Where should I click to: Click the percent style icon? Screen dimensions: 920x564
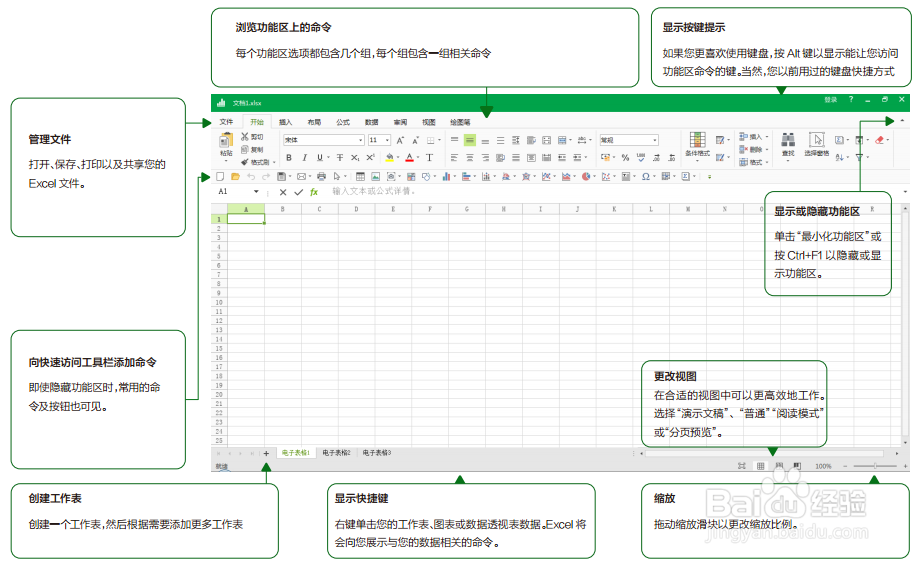(x=625, y=158)
